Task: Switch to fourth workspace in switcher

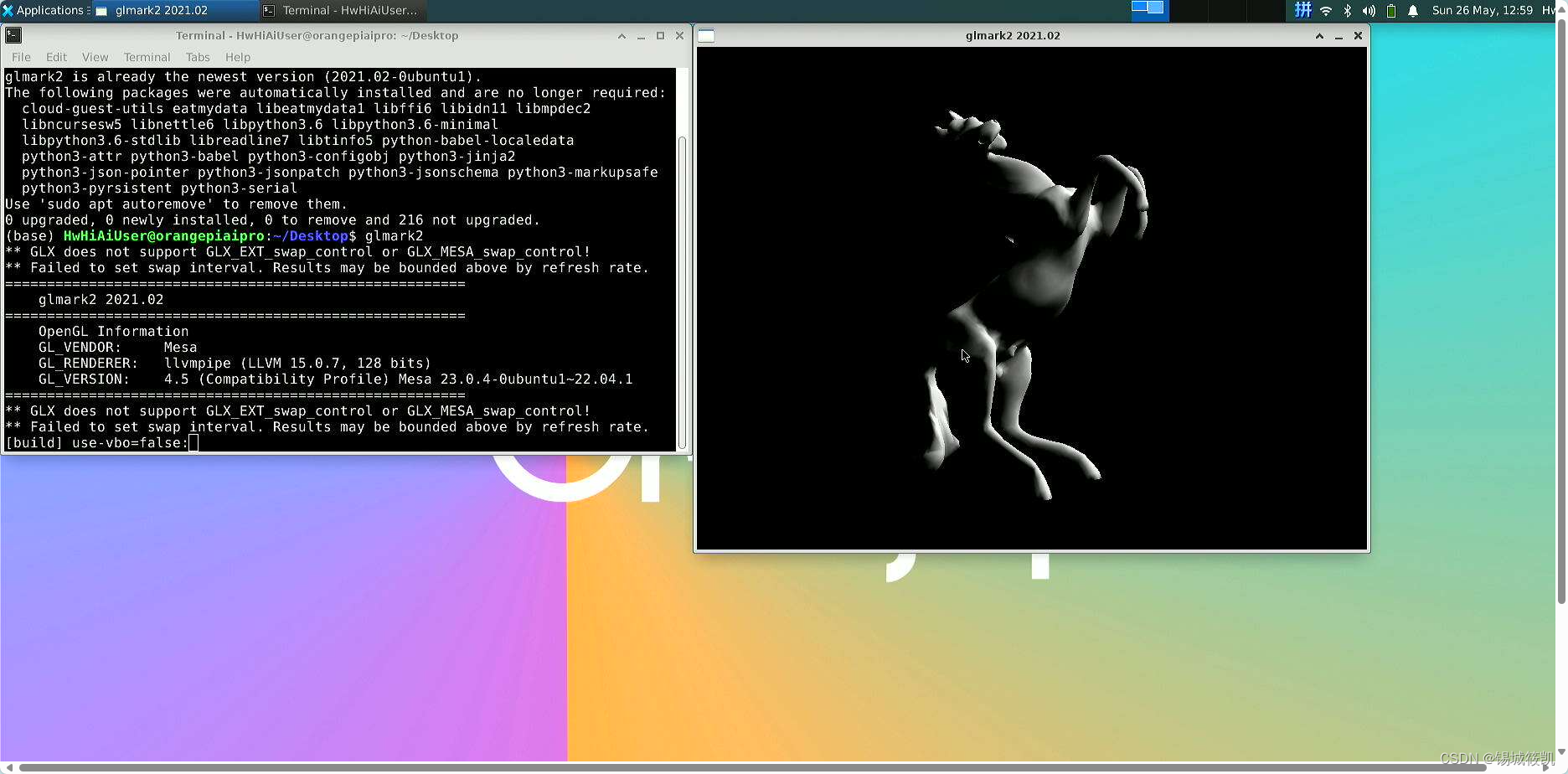Action: click(x=1265, y=10)
